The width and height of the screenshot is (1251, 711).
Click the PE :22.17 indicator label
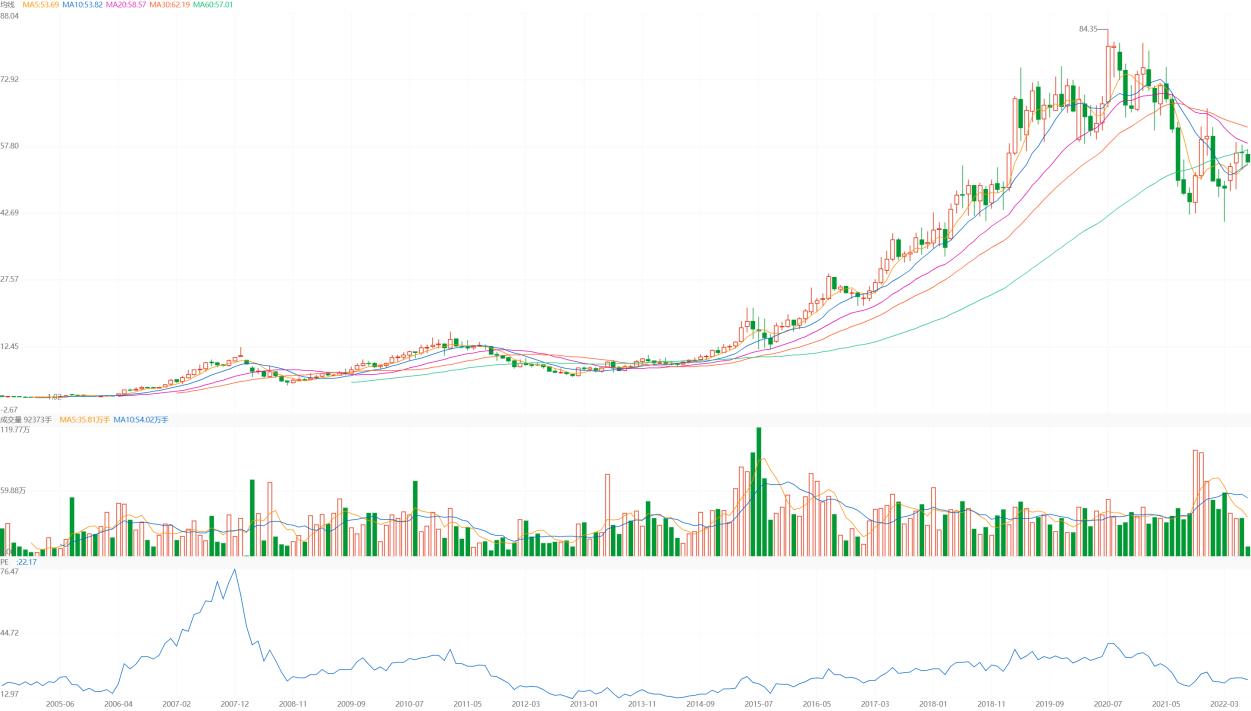tap(18, 562)
